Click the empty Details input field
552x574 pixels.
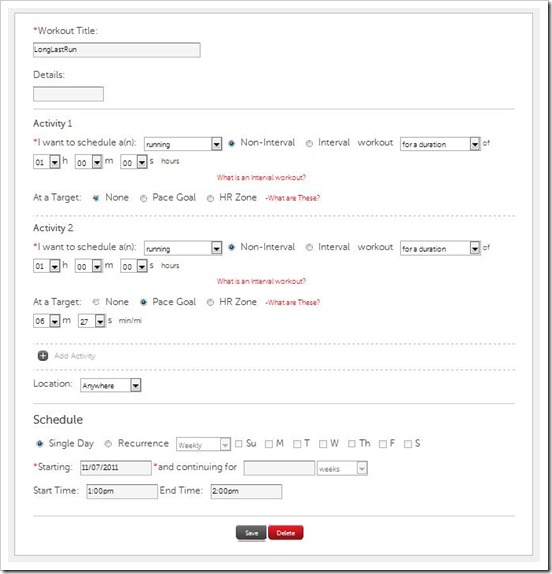[68, 94]
